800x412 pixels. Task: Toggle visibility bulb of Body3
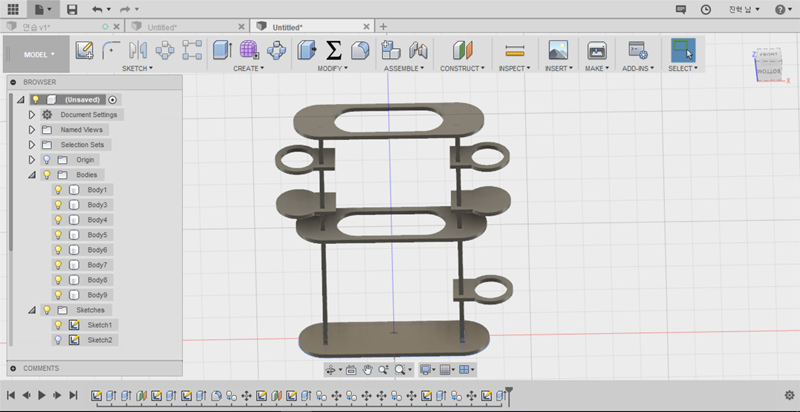(58, 205)
